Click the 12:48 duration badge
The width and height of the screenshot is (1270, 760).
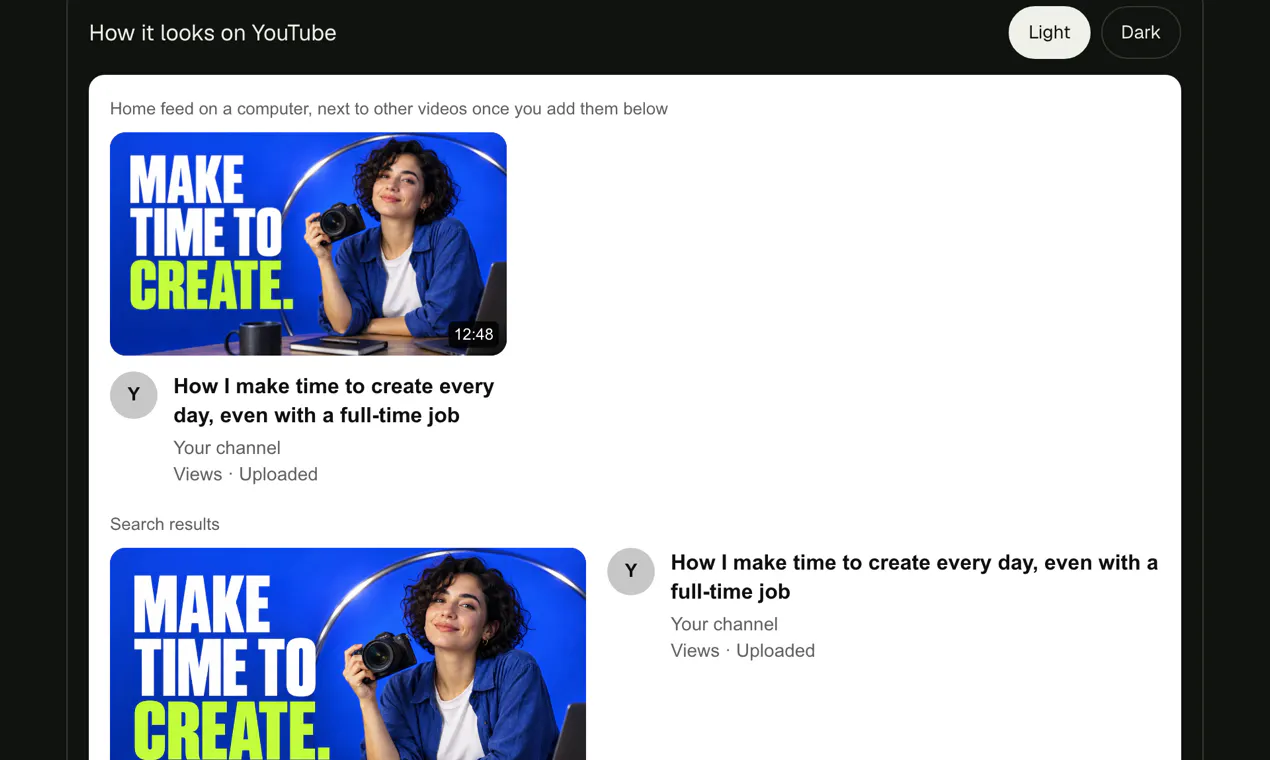pos(474,335)
